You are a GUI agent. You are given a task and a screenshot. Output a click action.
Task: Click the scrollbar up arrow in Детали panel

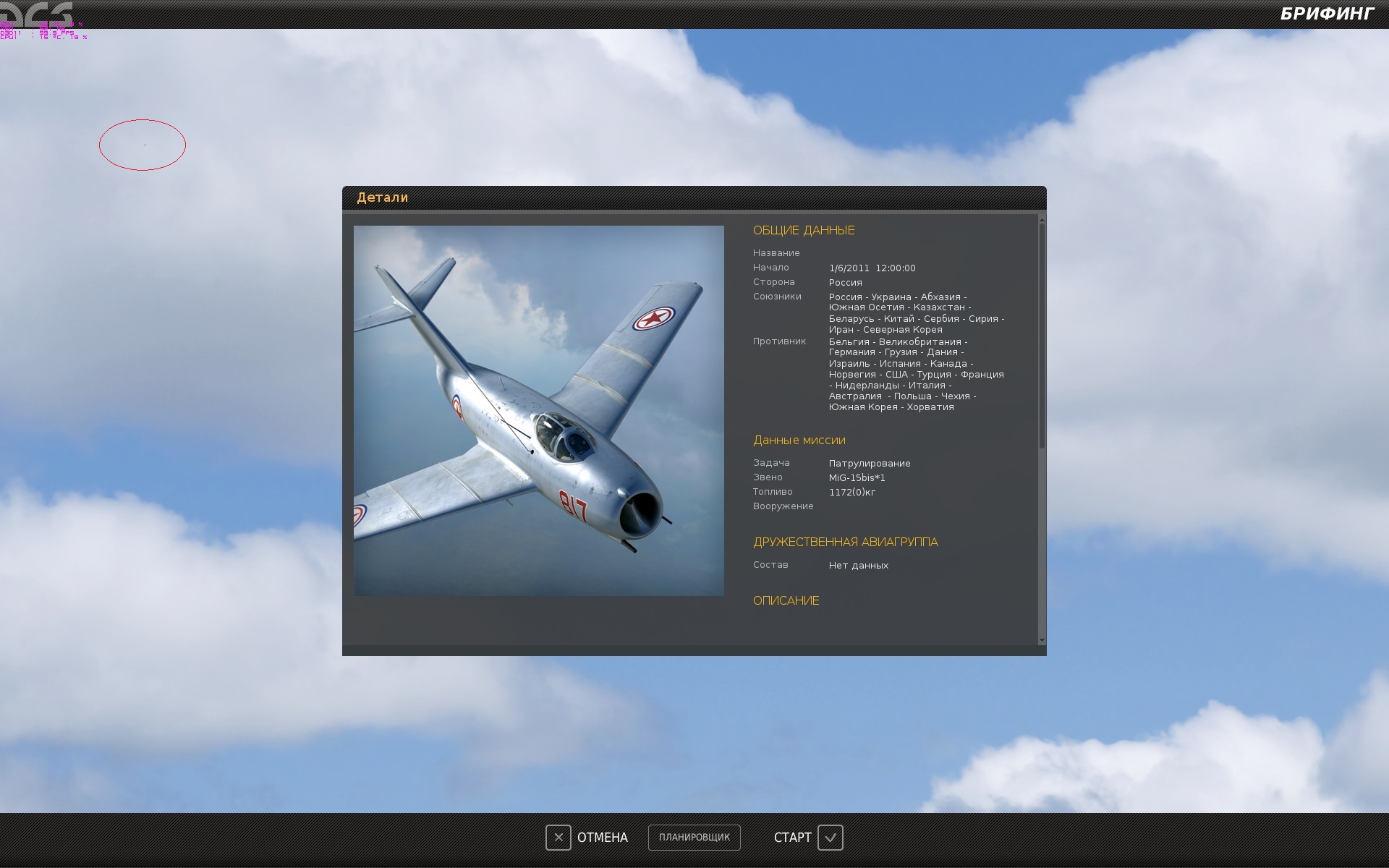1042,218
